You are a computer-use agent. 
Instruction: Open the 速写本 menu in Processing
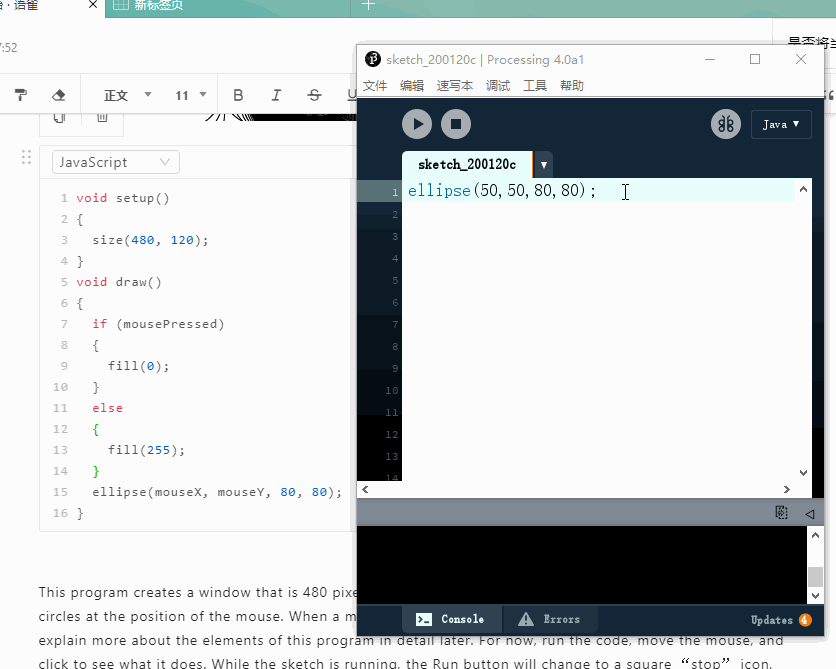(454, 86)
